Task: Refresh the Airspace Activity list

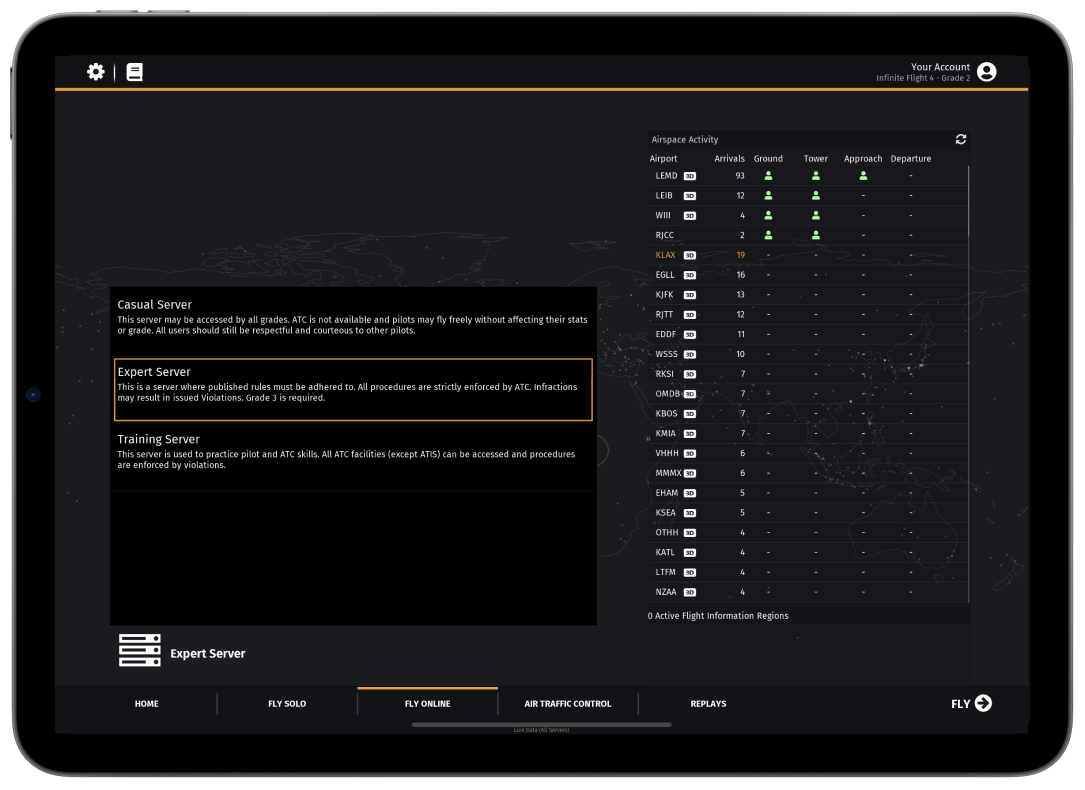Action: point(961,139)
